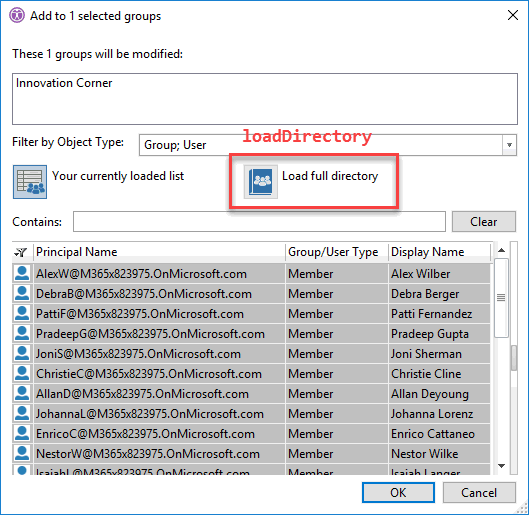
Task: Click display name Alex Wilber
Action: [420, 274]
